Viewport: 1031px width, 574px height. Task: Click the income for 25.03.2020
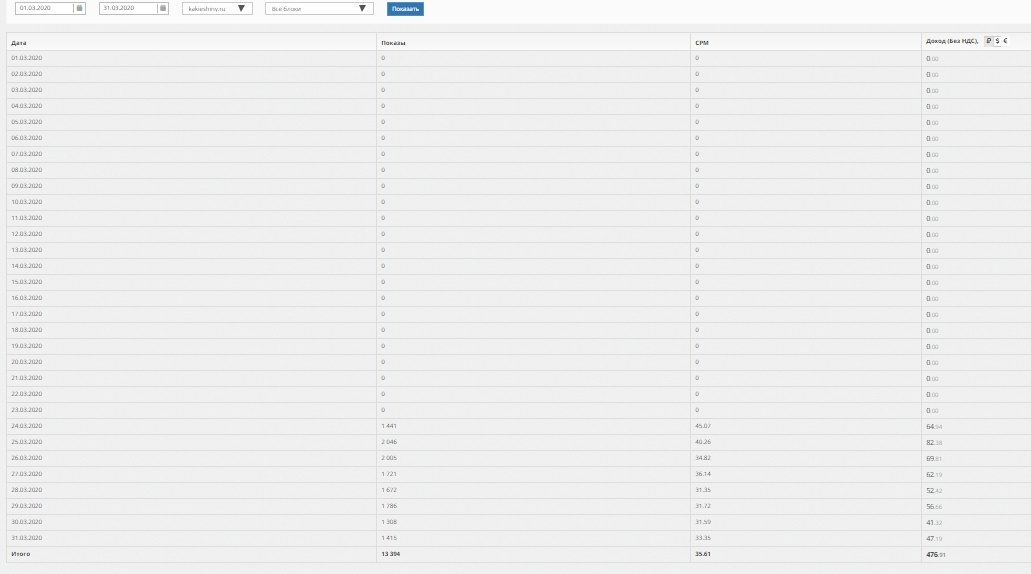934,442
